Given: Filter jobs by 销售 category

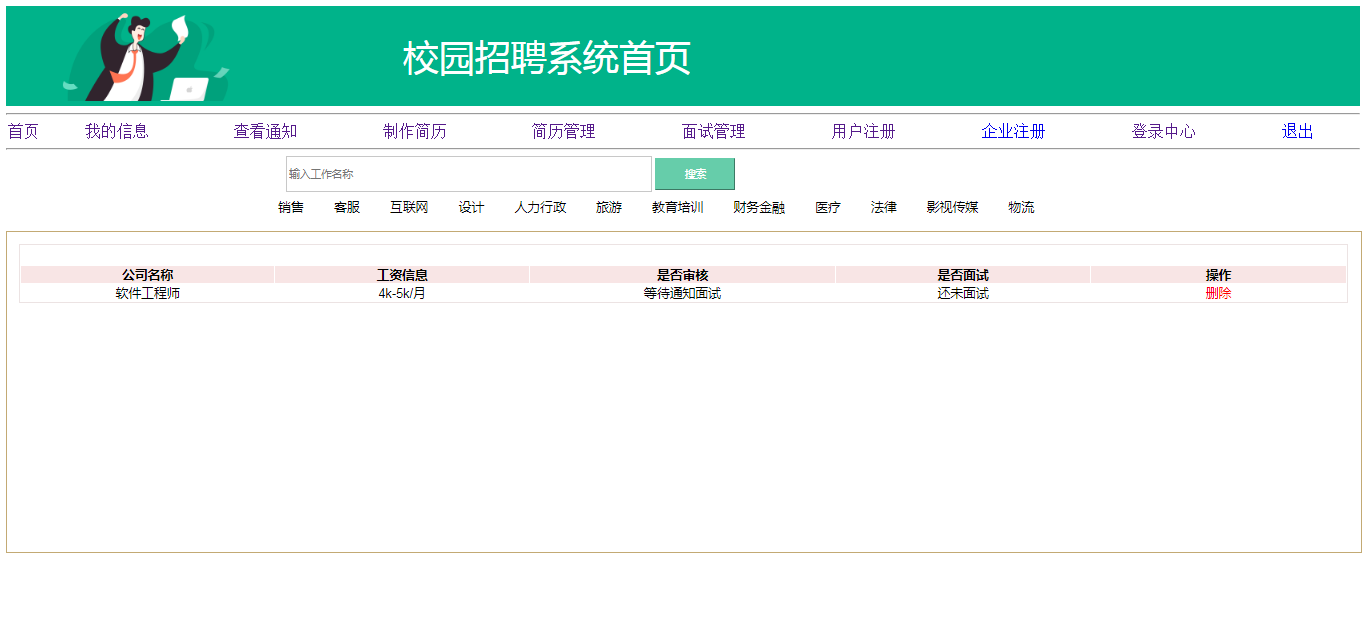Looking at the screenshot, I should [x=291, y=208].
